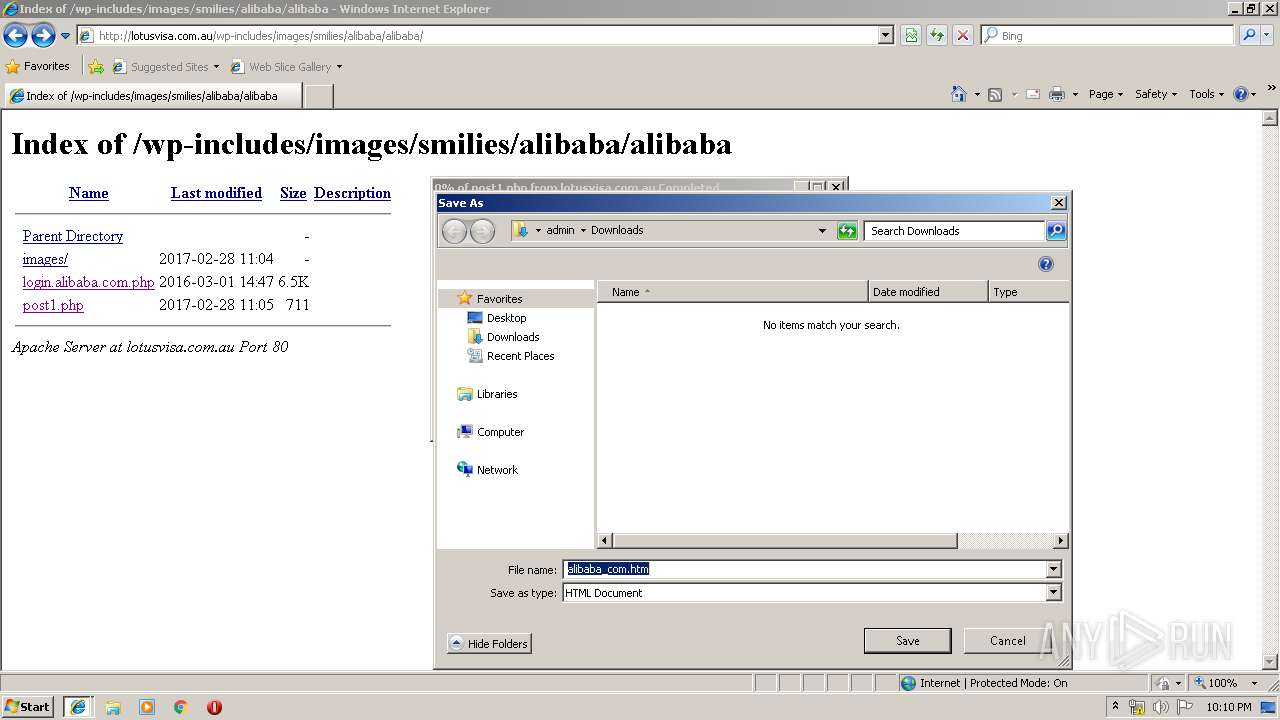Click the Save As dialog back button
This screenshot has width=1280, height=720.
click(454, 231)
